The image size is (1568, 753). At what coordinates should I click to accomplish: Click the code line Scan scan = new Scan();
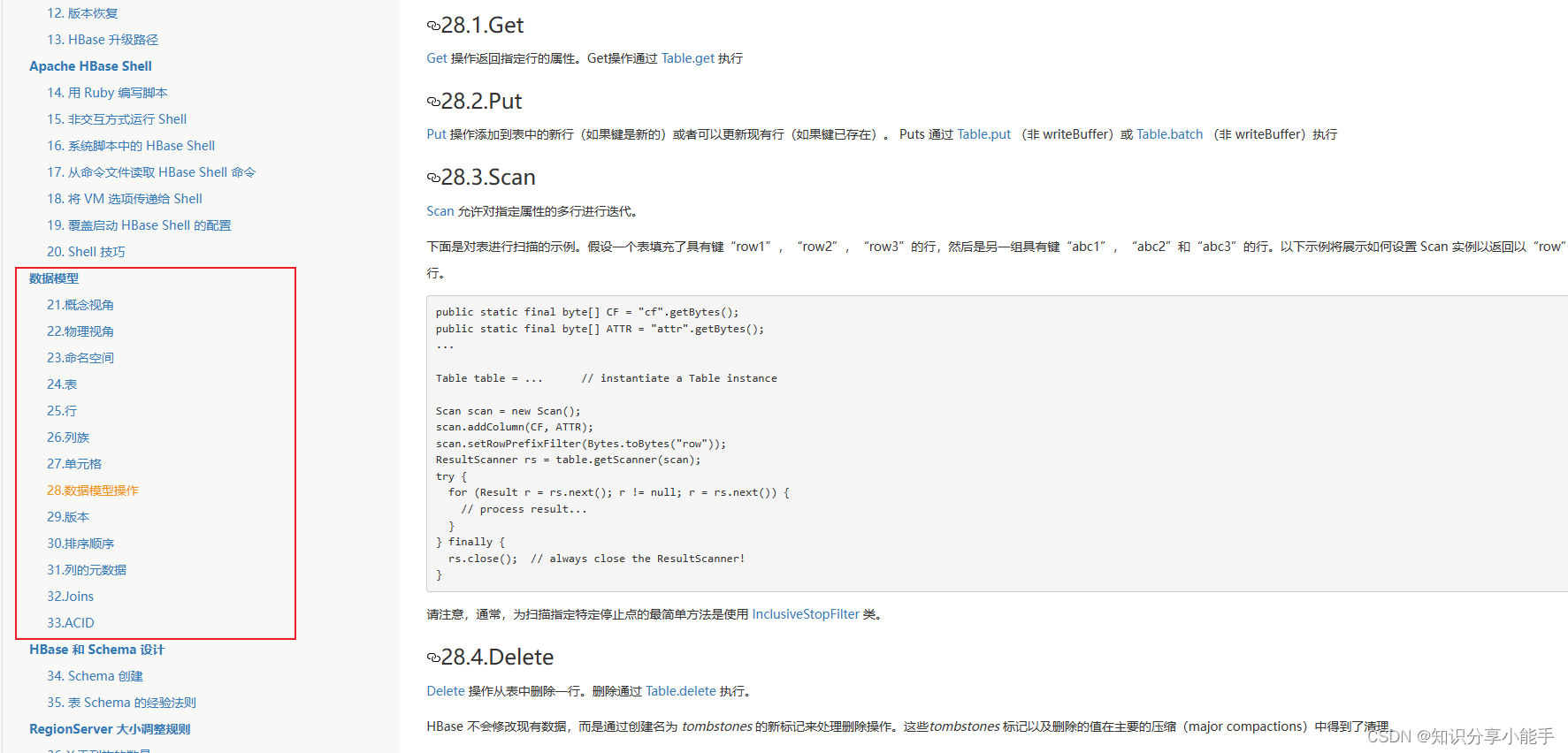tap(509, 411)
